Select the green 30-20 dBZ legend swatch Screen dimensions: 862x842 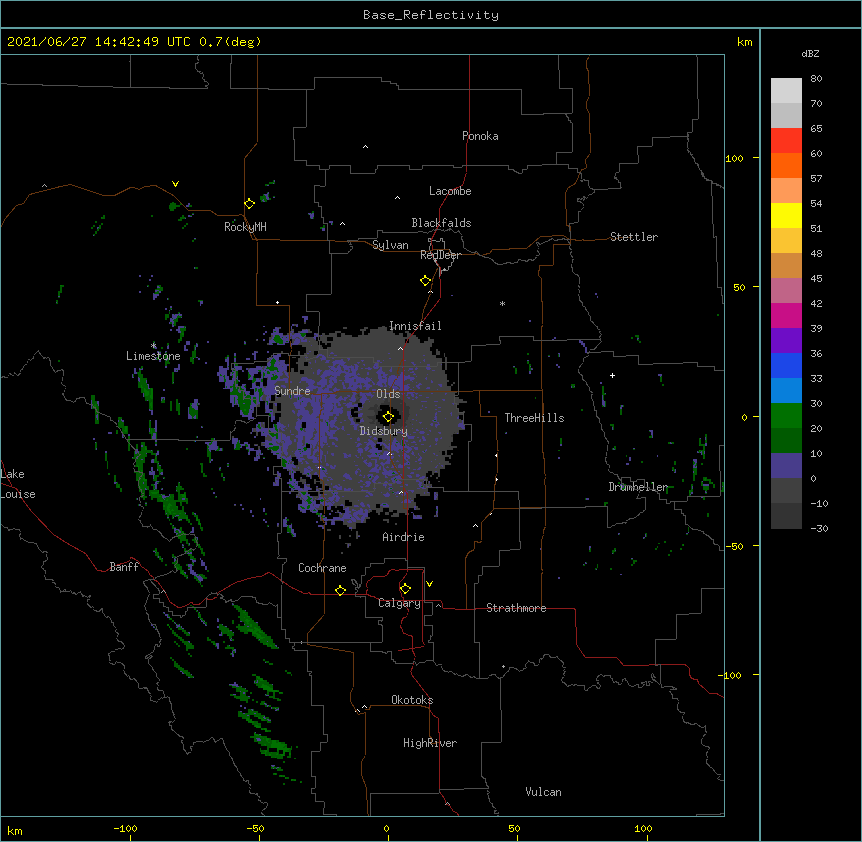pos(786,416)
